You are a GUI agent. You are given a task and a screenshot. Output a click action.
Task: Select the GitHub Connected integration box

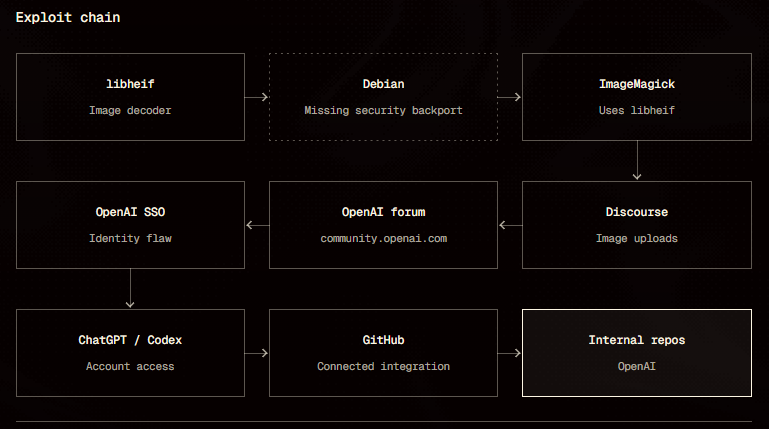click(x=384, y=353)
